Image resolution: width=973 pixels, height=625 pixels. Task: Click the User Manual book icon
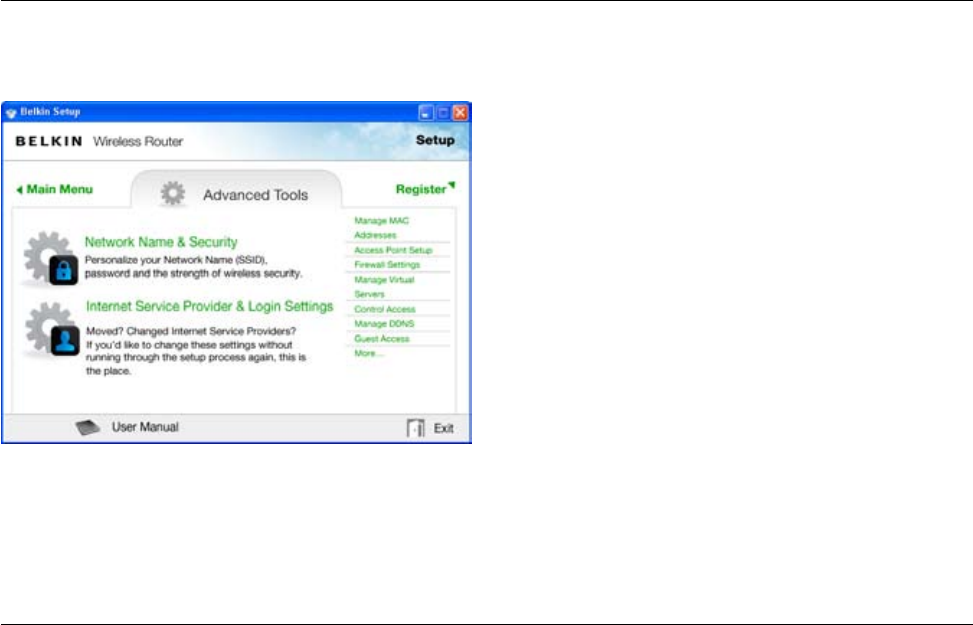(x=87, y=427)
